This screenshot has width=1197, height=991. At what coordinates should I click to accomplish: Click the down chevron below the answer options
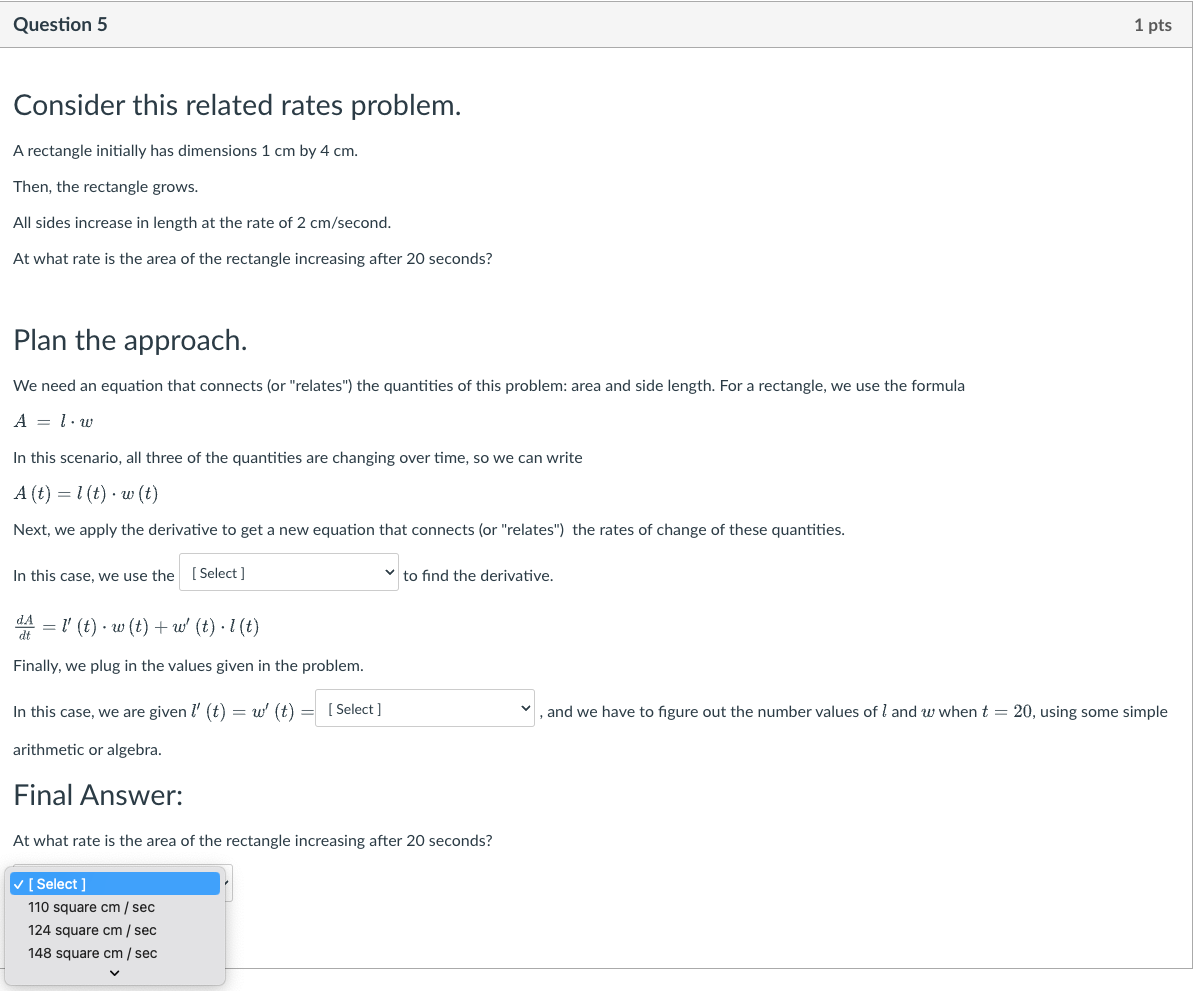[x=114, y=972]
